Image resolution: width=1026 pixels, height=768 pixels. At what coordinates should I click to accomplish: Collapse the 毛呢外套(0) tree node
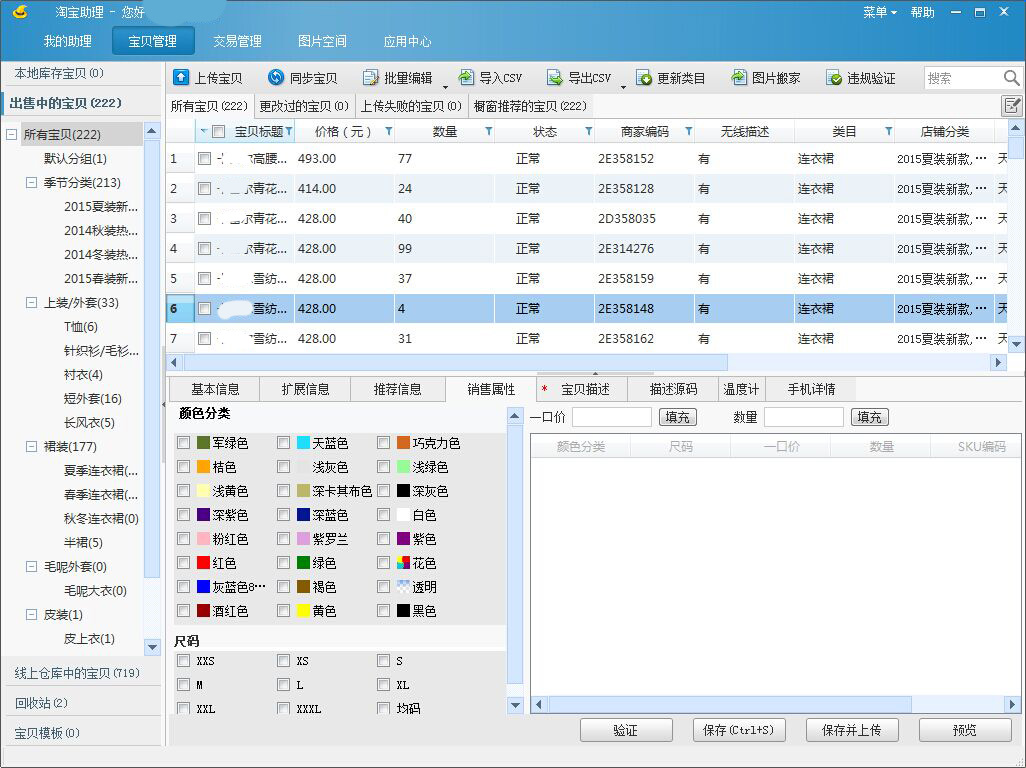[31, 567]
